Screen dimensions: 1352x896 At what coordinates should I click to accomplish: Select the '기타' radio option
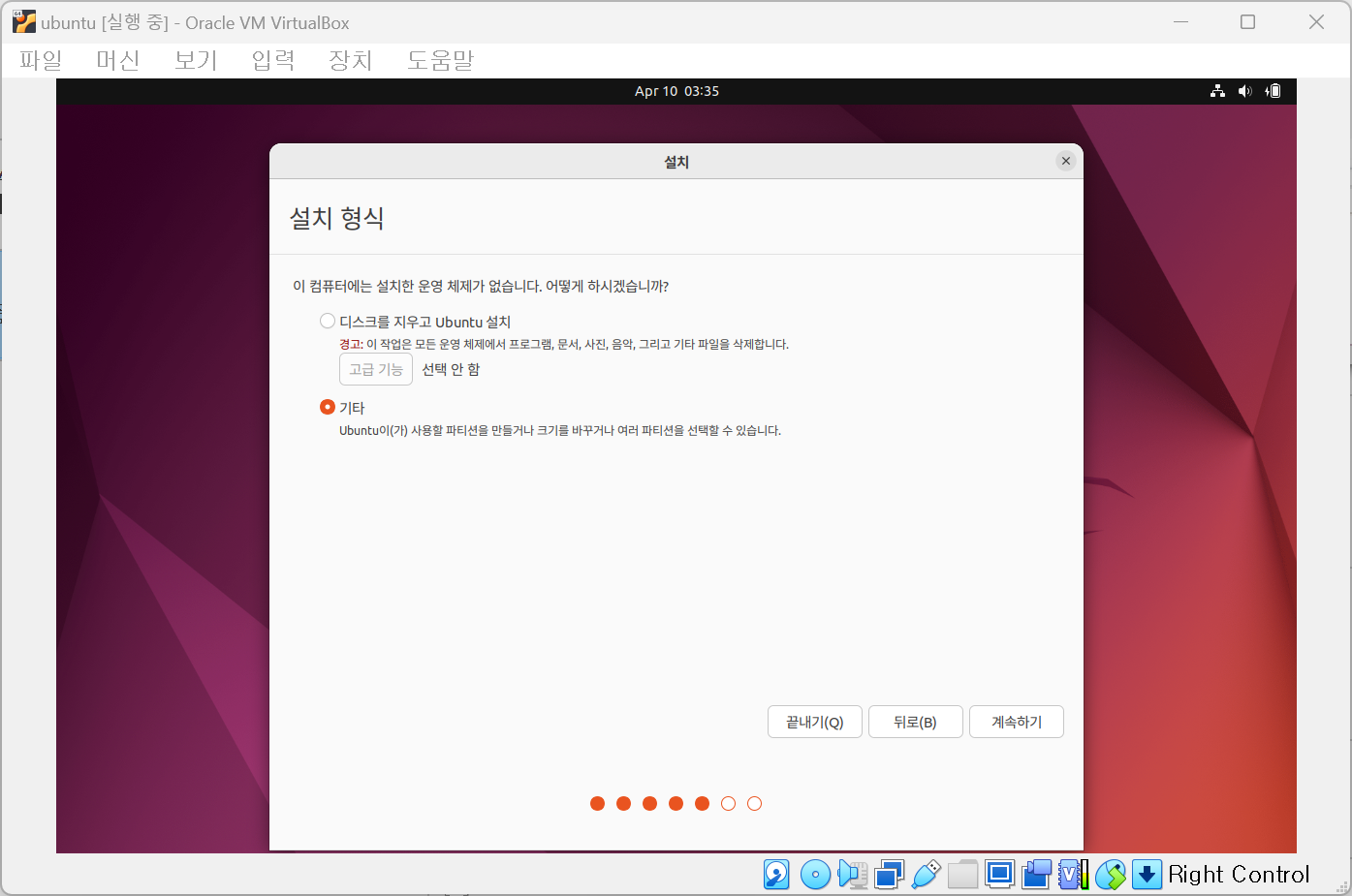(x=328, y=407)
